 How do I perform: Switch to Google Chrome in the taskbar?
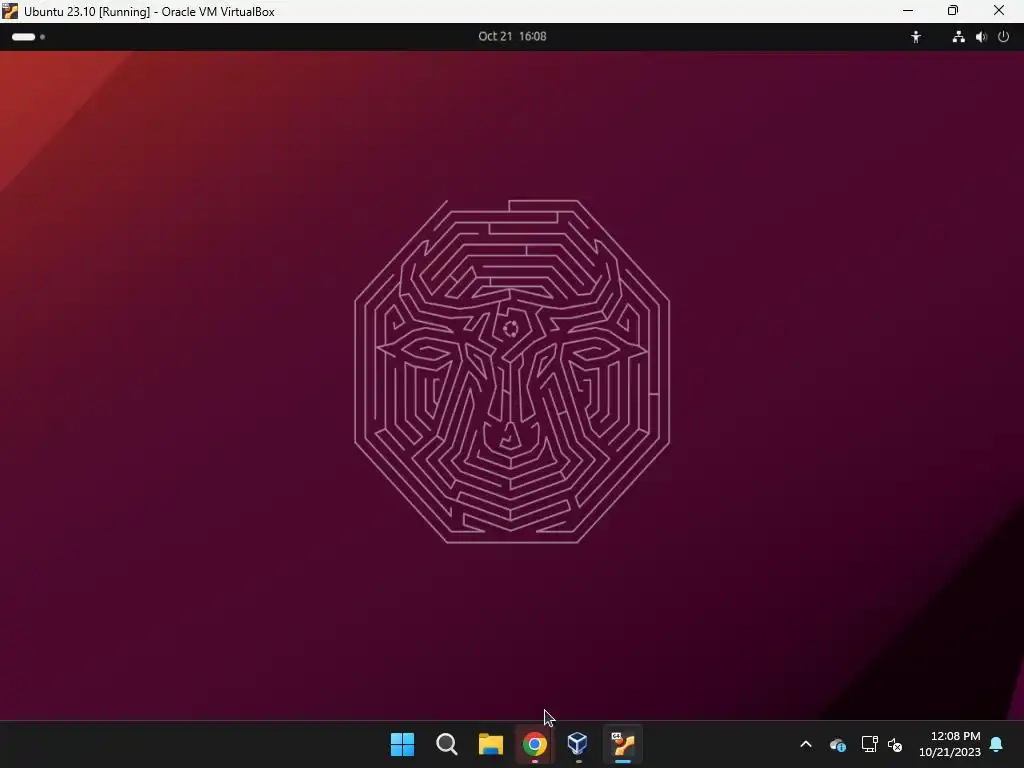pos(534,744)
